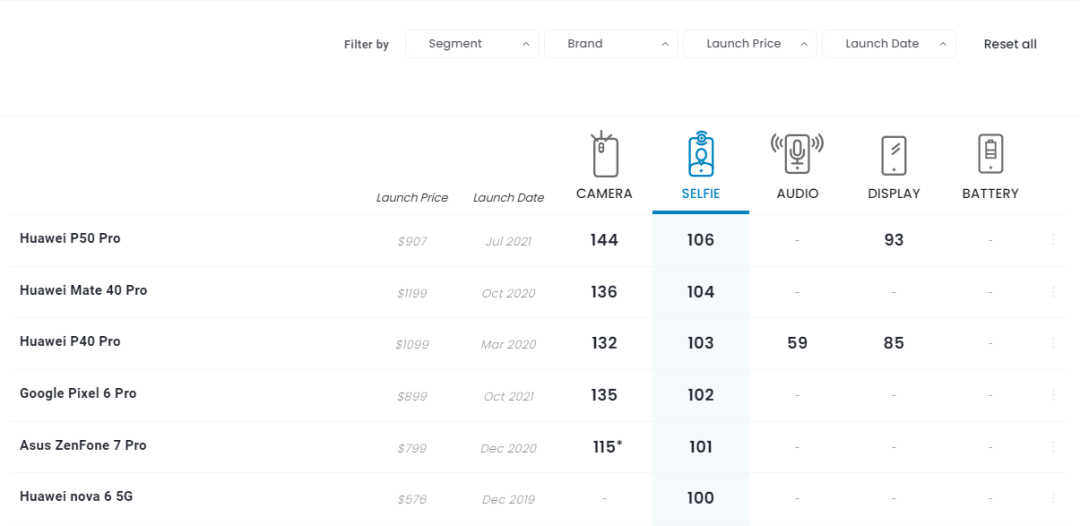The height and width of the screenshot is (526, 1080).
Task: Click the Dec 2019 launch date
Action: point(508,499)
